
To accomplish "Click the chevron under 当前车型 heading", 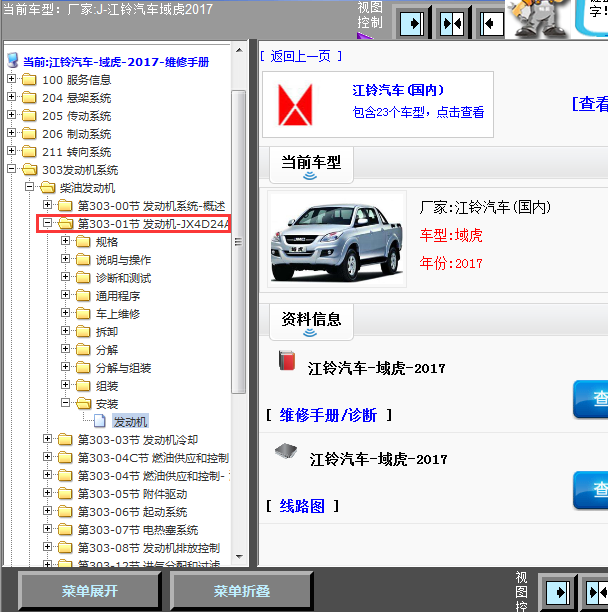I will tap(310, 176).
